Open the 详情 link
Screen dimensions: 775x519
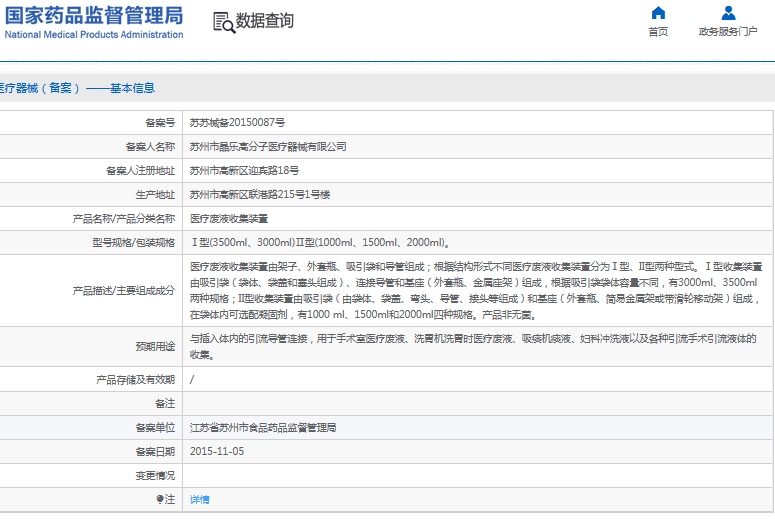200,500
